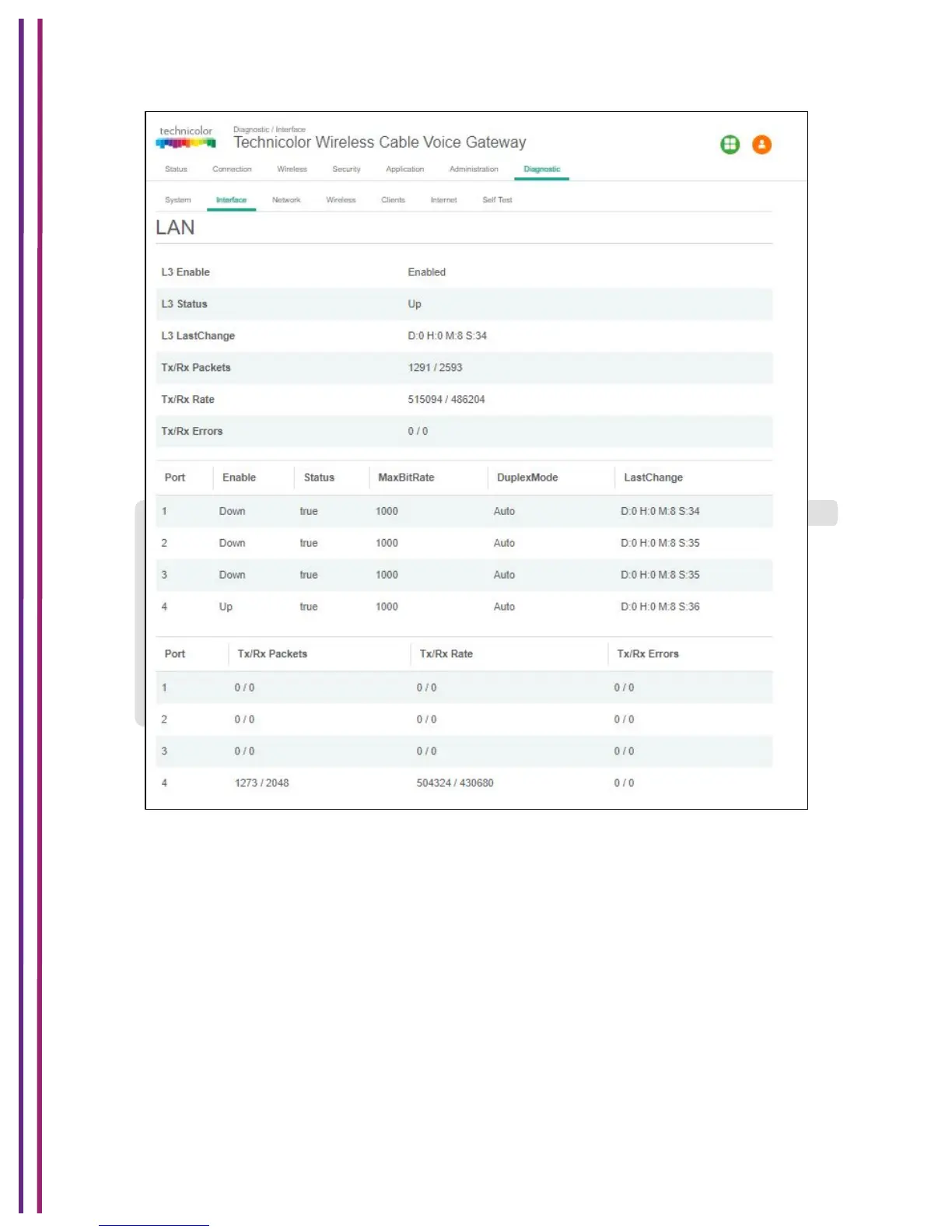Image resolution: width=952 pixels, height=1232 pixels.
Task: Click packets value 1273 / 2048
Action: [261, 783]
